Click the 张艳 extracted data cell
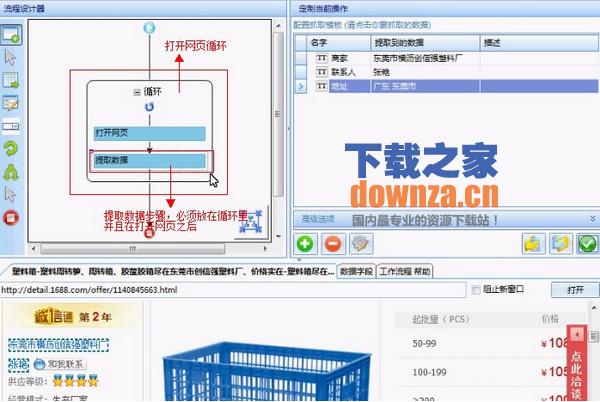 [425, 72]
